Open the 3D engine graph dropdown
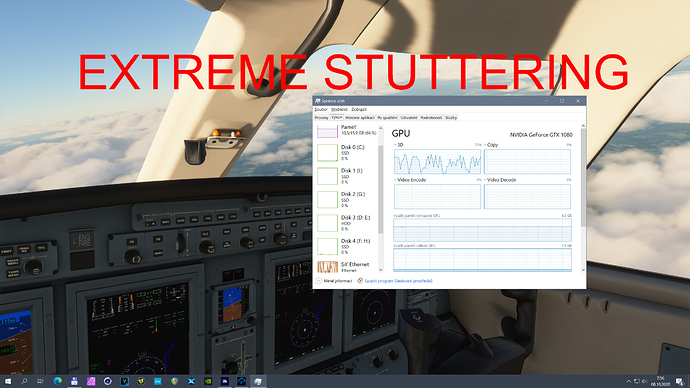Viewport: 690px width, 388px height. pyautogui.click(x=398, y=145)
